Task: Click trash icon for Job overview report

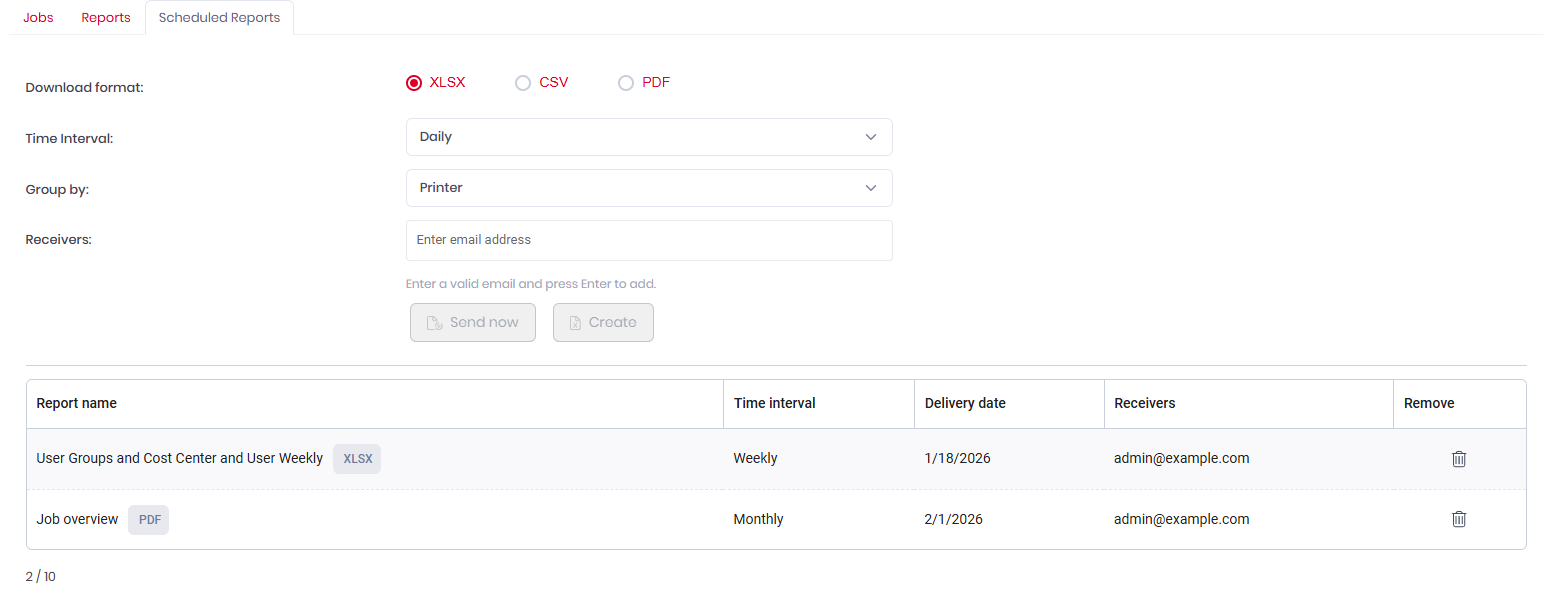Action: [1458, 519]
